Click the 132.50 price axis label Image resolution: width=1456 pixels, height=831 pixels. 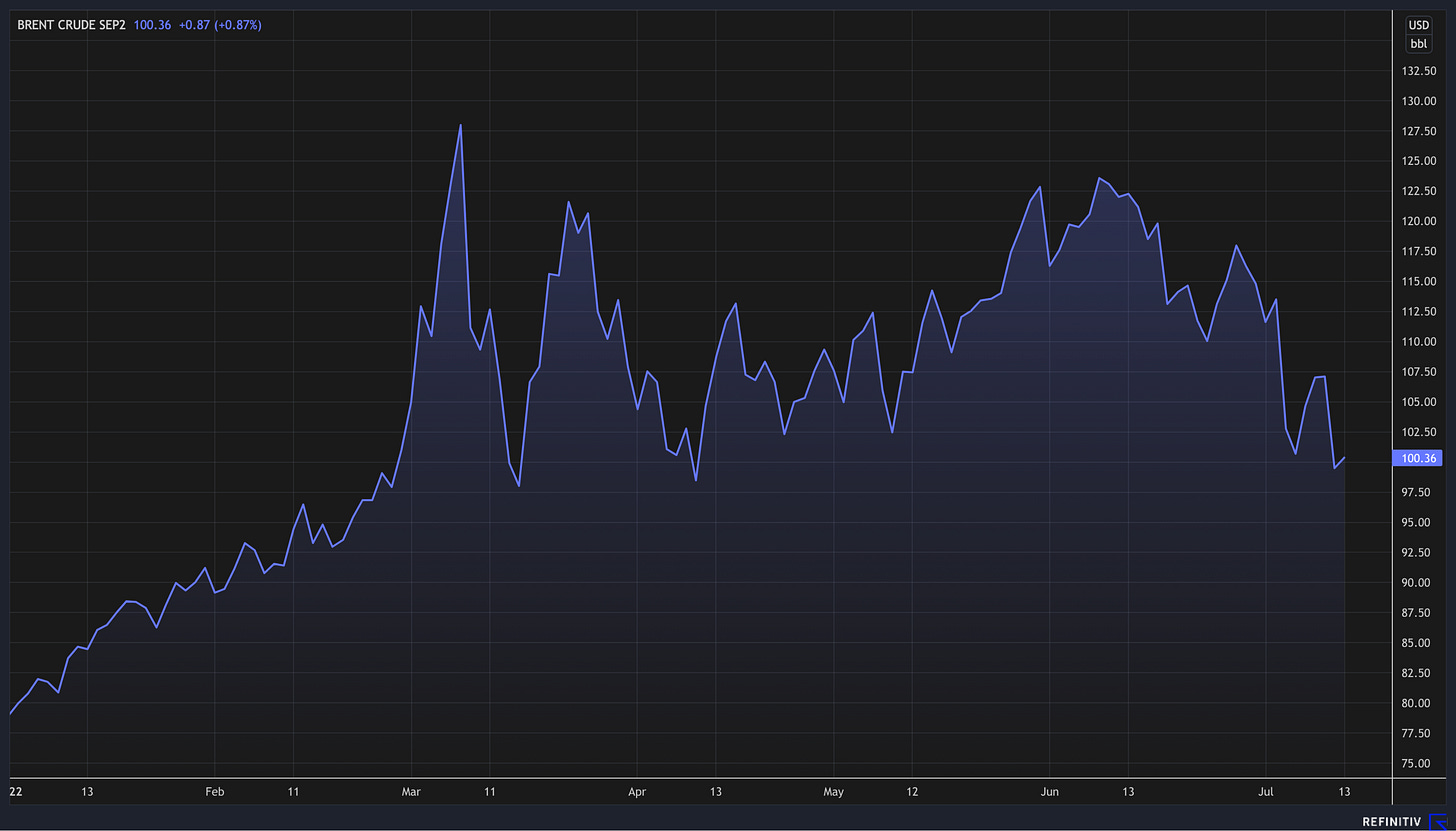click(1420, 71)
